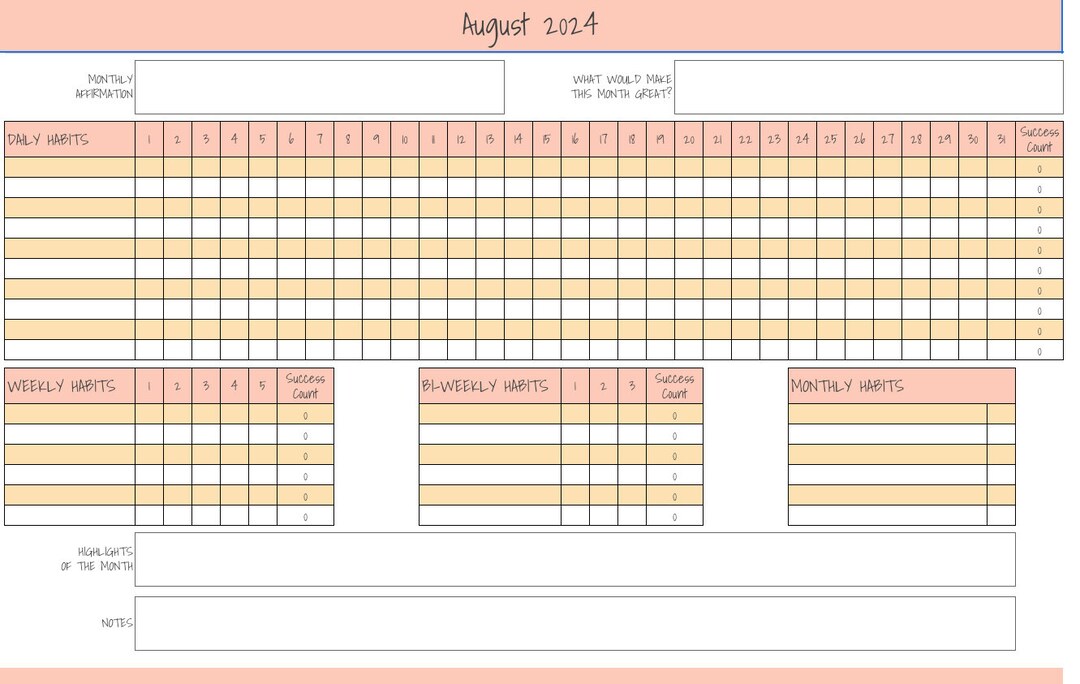Click day 1 column header under Daily Habits
Viewport: 1080px width, 684px height.
pos(149,139)
